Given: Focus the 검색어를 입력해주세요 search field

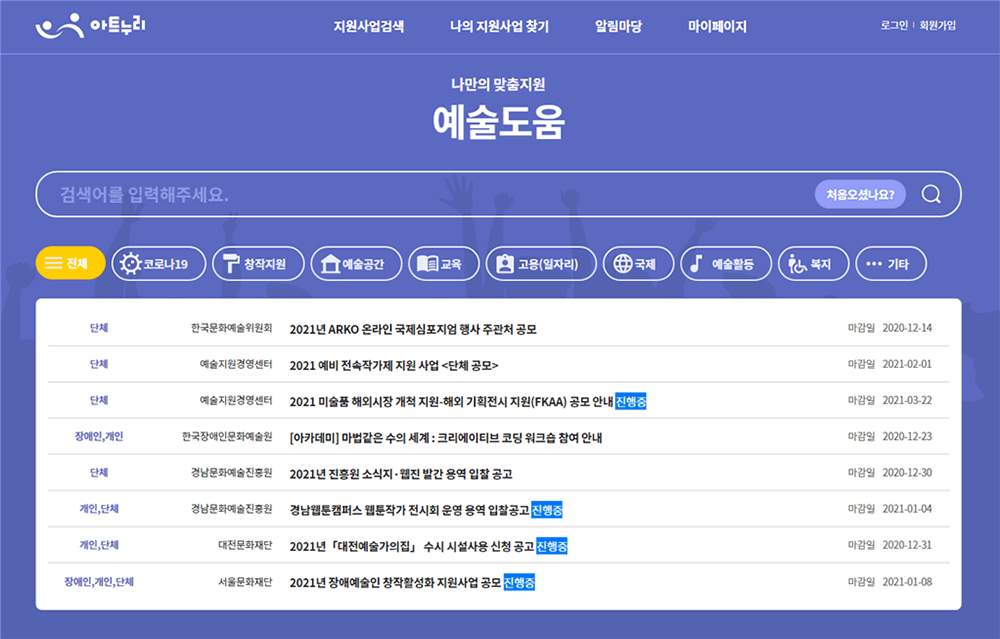Looking at the screenshot, I should (420, 194).
